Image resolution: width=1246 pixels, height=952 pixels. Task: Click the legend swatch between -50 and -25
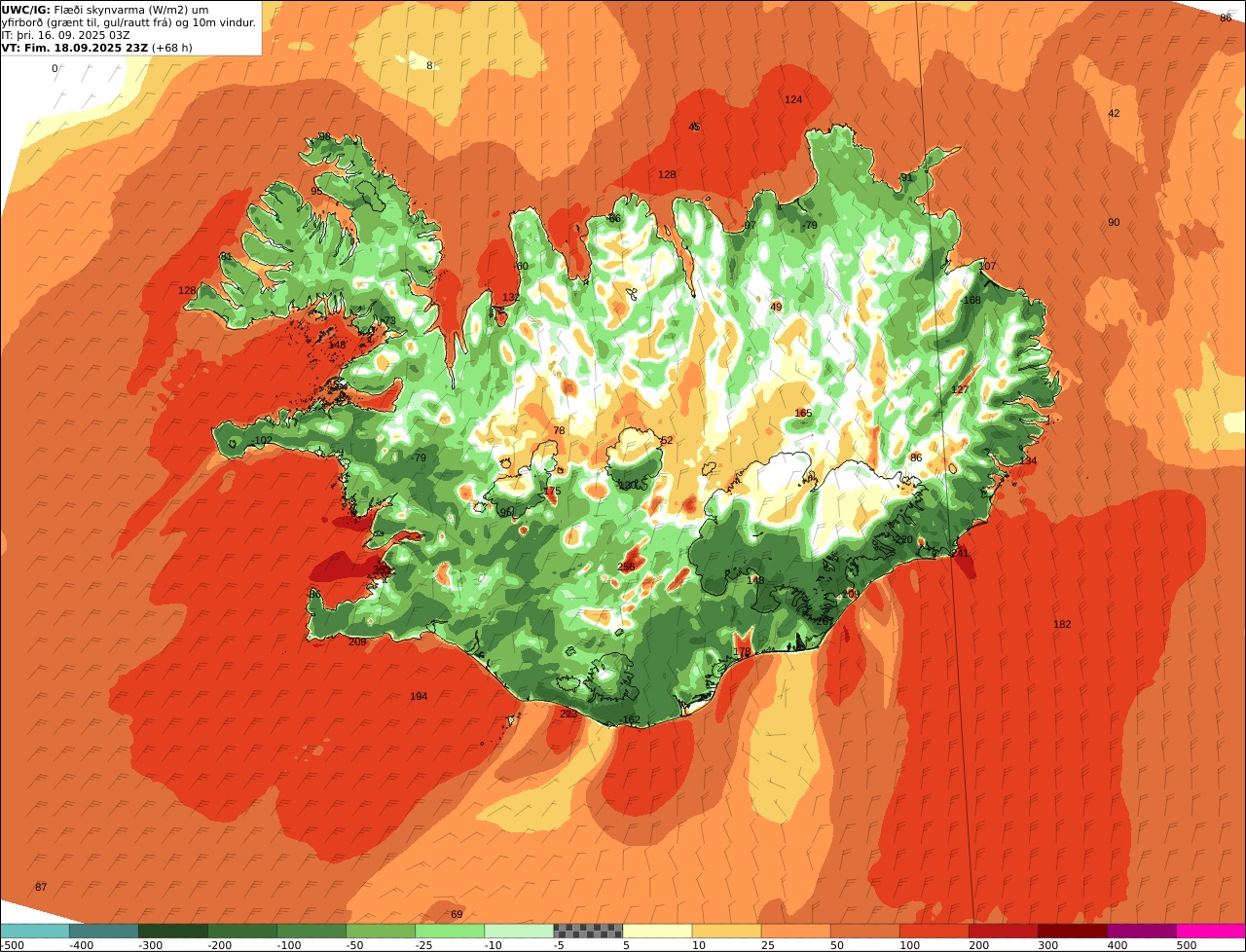point(380,931)
